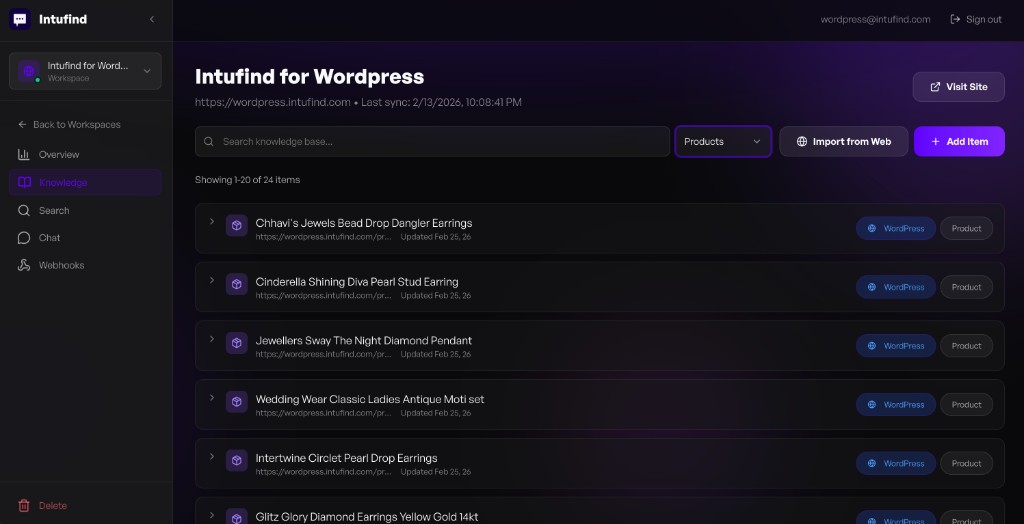The width and height of the screenshot is (1024, 524).
Task: Focus the Search knowledge base field
Action: (432, 142)
